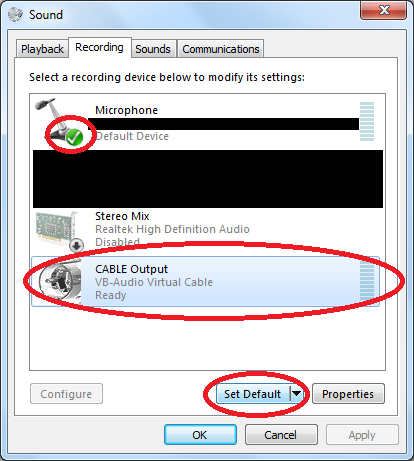Screen dimensions: 414x461
Task: Click the Sound speaker icon in title bar
Action: click(15, 15)
